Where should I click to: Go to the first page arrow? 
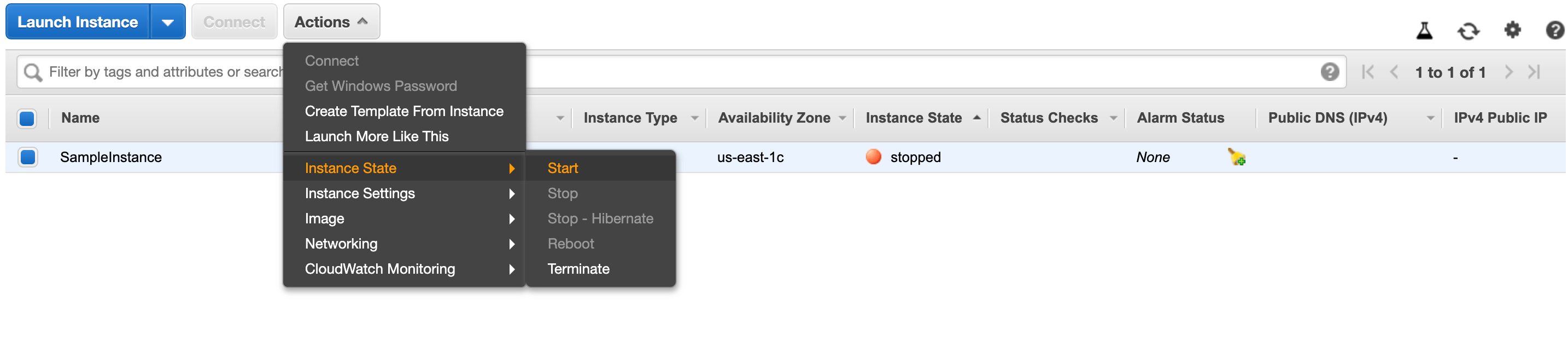(1368, 72)
